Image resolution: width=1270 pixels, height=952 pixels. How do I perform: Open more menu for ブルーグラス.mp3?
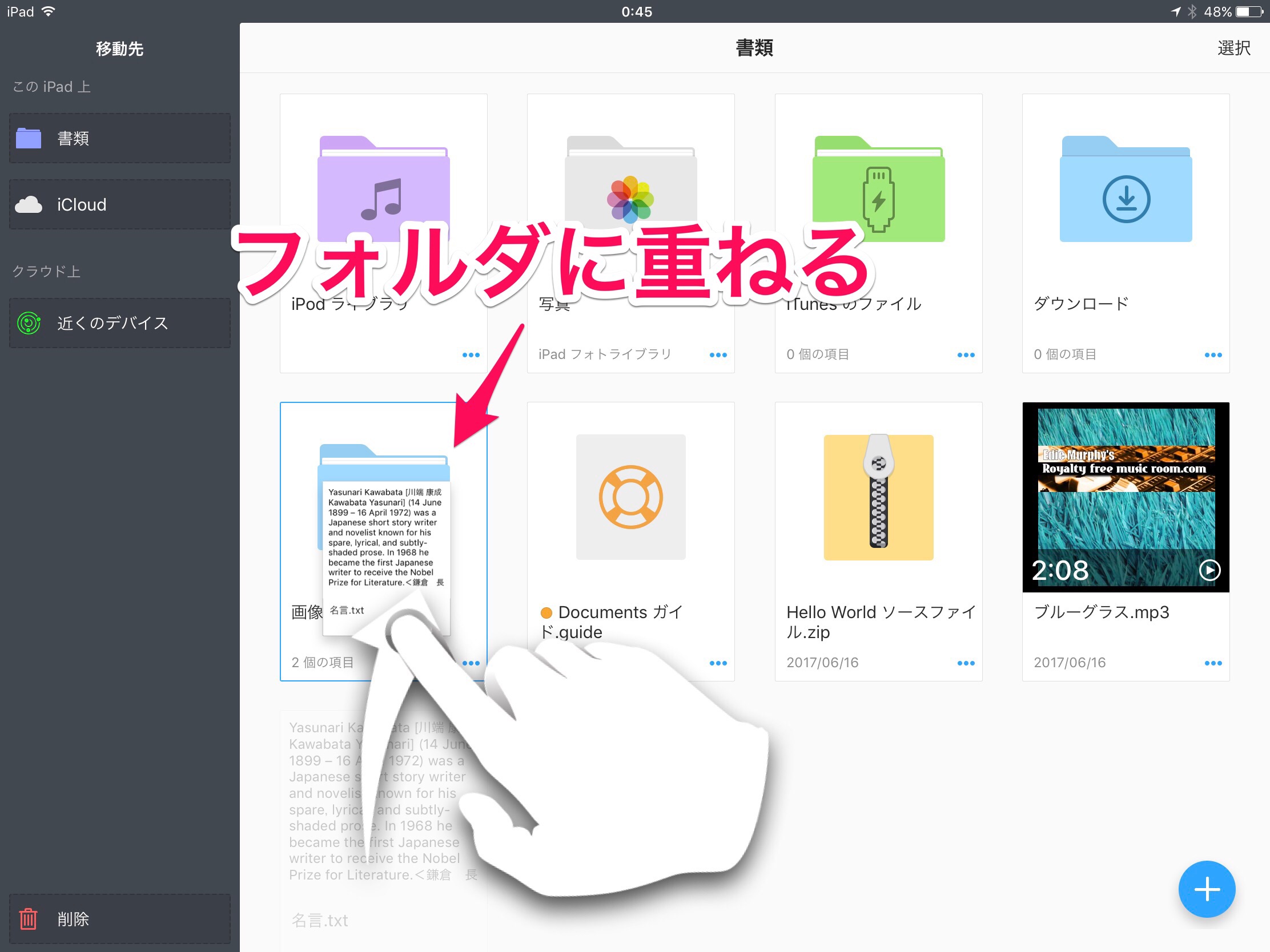(x=1212, y=663)
